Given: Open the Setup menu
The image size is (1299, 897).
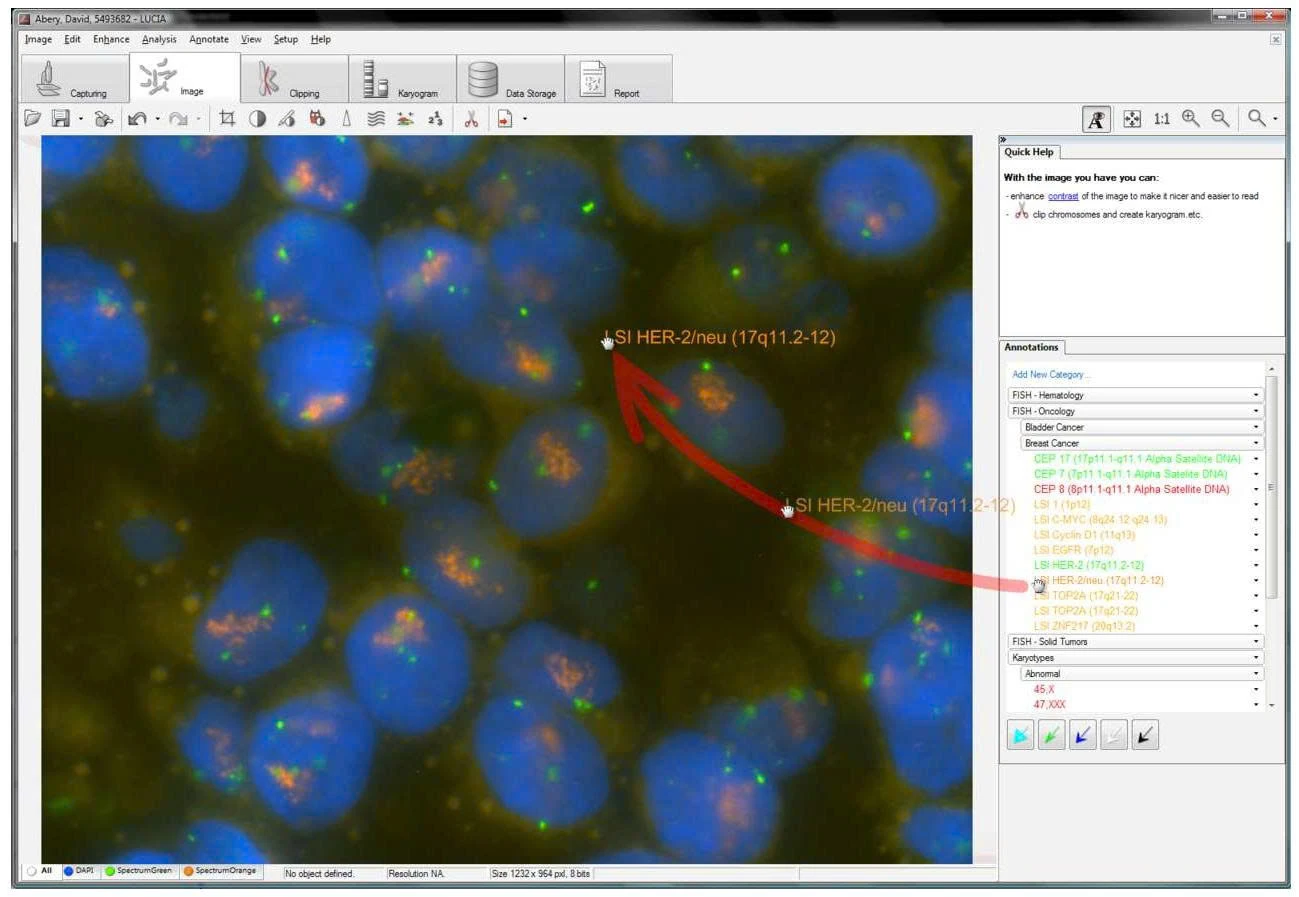Looking at the screenshot, I should [x=286, y=39].
